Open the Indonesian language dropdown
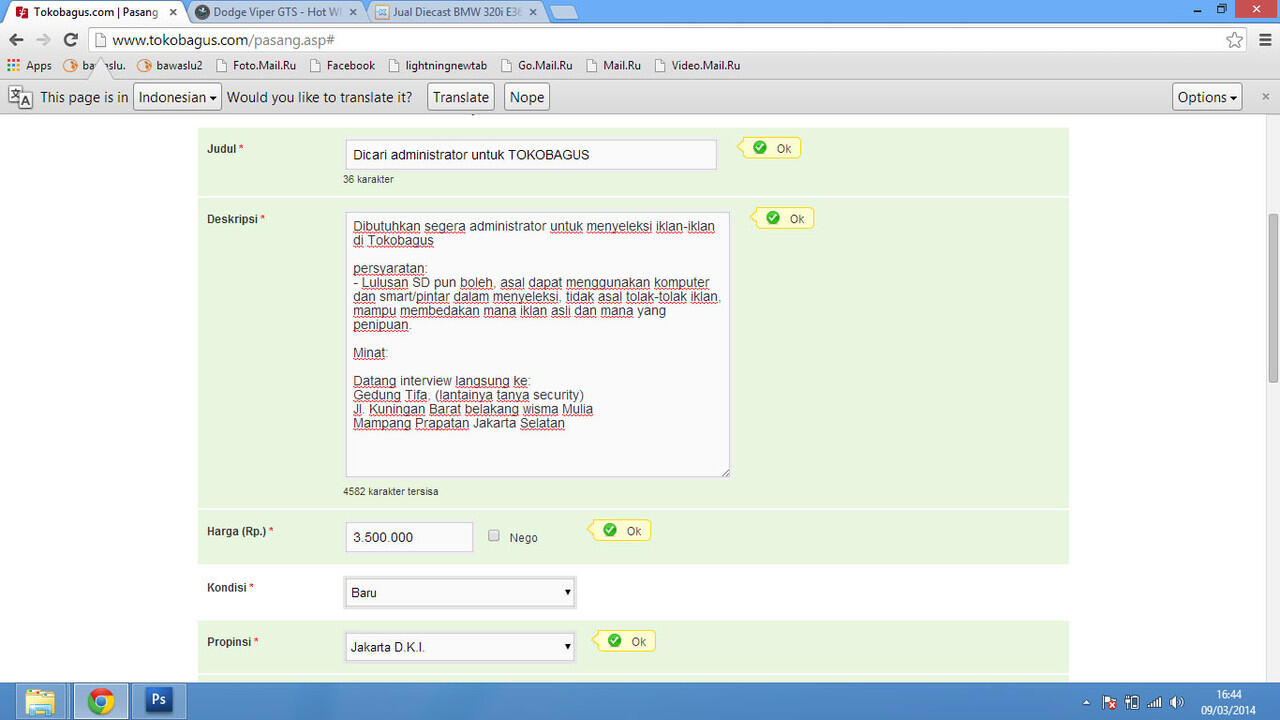Screen dimensions: 1280x720 click(x=177, y=97)
